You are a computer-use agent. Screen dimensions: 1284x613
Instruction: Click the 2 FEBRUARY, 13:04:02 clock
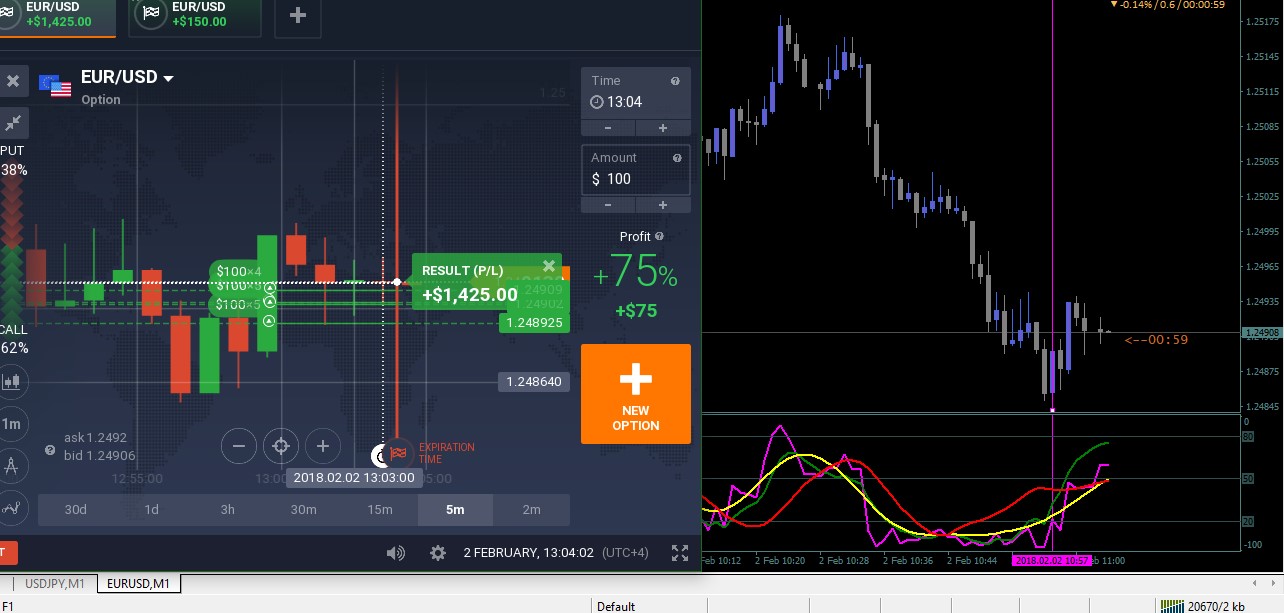(528, 552)
